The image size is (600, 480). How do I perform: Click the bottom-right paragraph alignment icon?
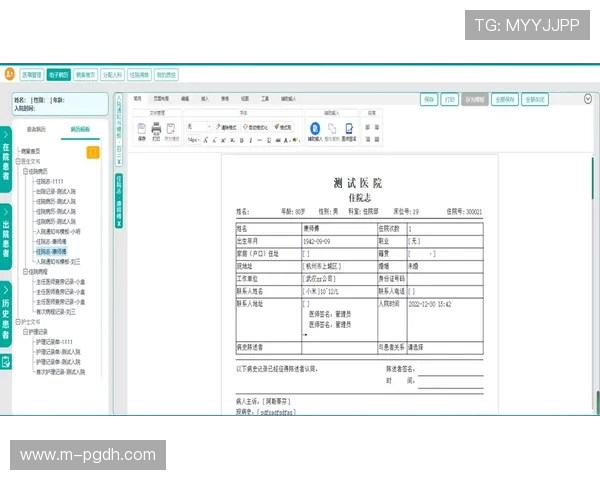pos(377,139)
